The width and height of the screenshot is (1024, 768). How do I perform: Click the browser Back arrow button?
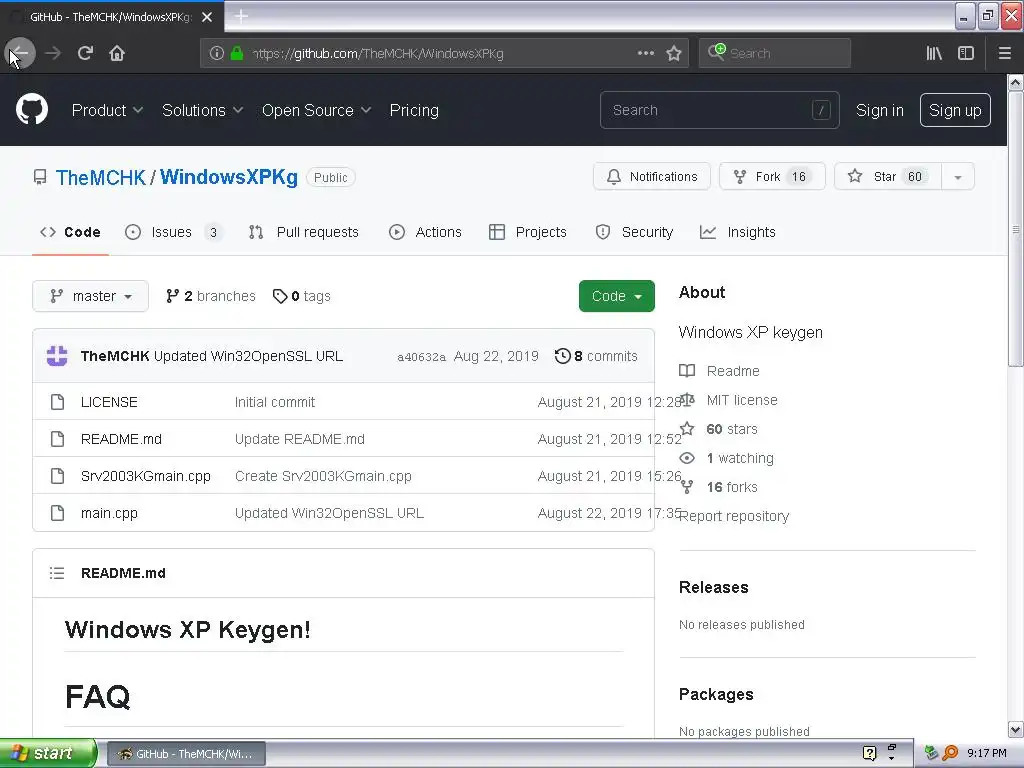pyautogui.click(x=20, y=53)
